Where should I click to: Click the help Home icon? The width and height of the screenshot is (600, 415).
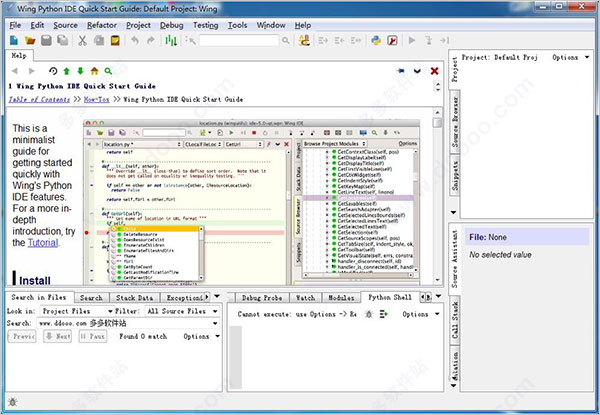click(94, 71)
